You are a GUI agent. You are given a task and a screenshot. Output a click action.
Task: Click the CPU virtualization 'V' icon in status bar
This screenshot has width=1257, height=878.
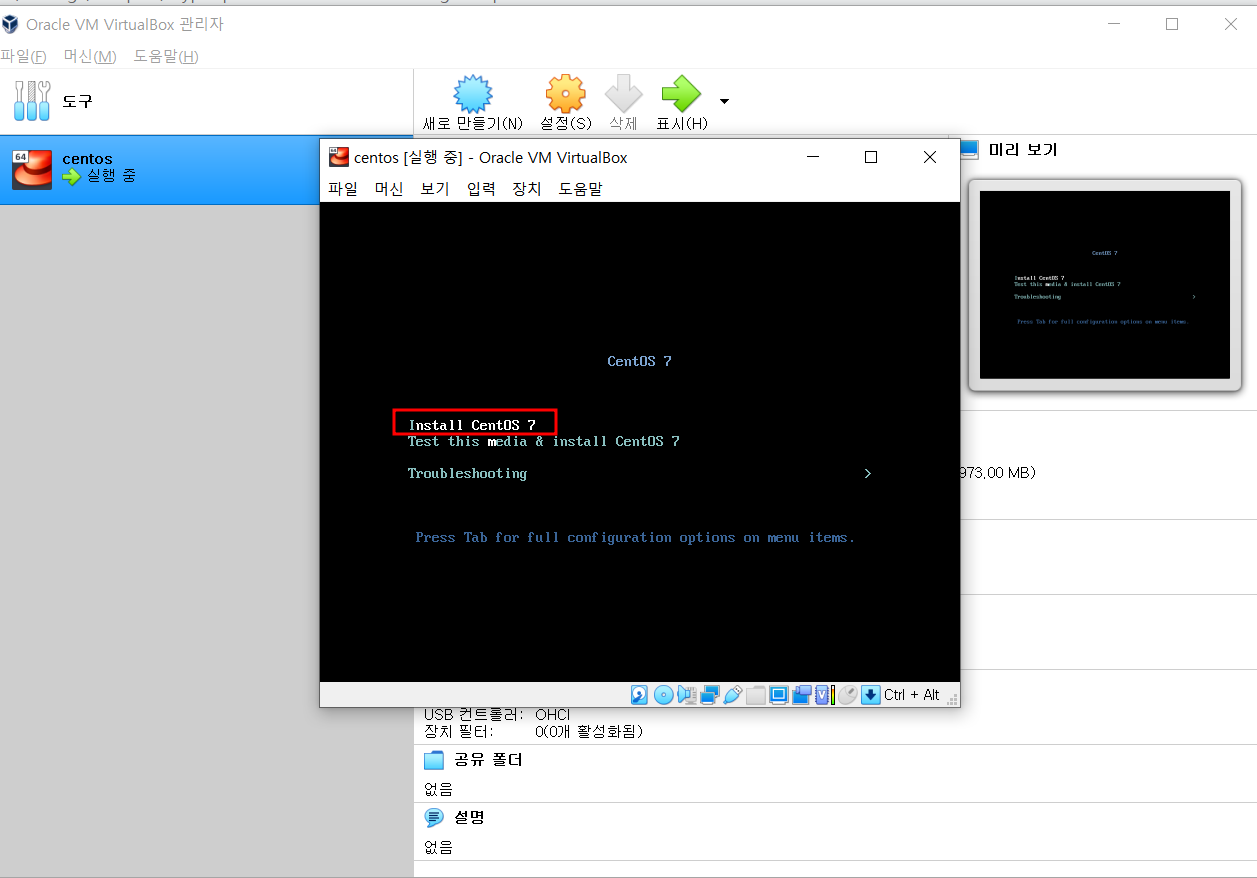[822, 695]
